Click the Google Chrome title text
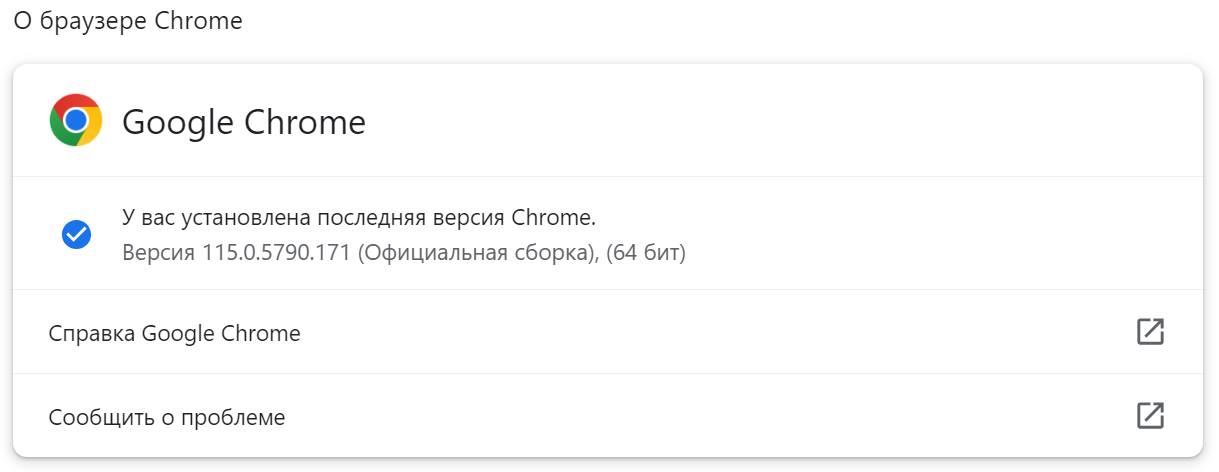This screenshot has width=1219, height=472. point(243,122)
